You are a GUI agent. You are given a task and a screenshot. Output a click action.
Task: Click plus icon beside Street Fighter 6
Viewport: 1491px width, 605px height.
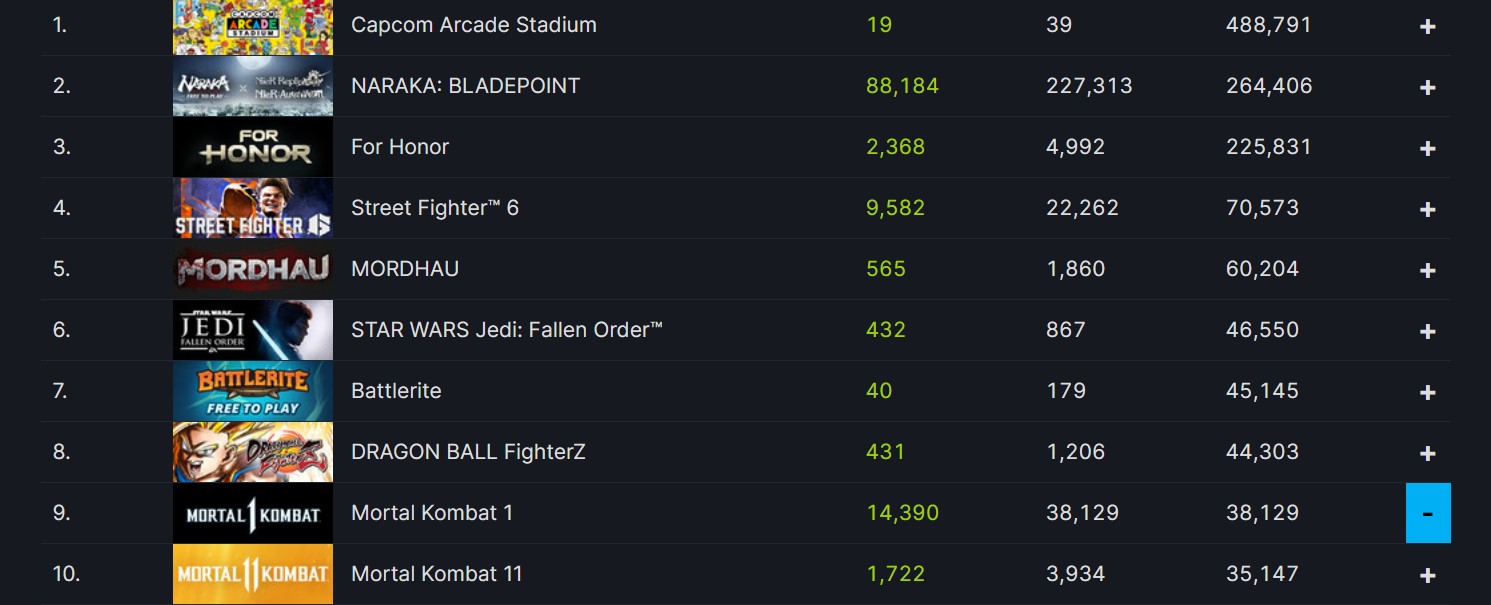[1427, 210]
